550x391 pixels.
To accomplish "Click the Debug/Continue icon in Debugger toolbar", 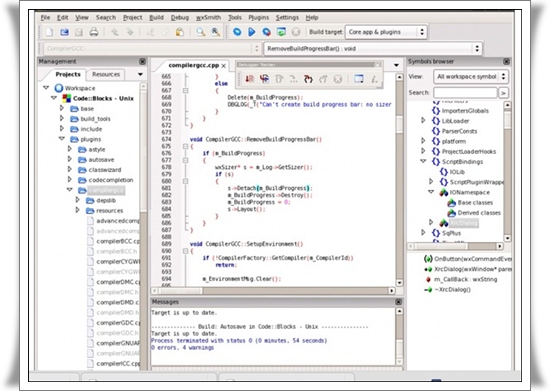I will tap(249, 79).
